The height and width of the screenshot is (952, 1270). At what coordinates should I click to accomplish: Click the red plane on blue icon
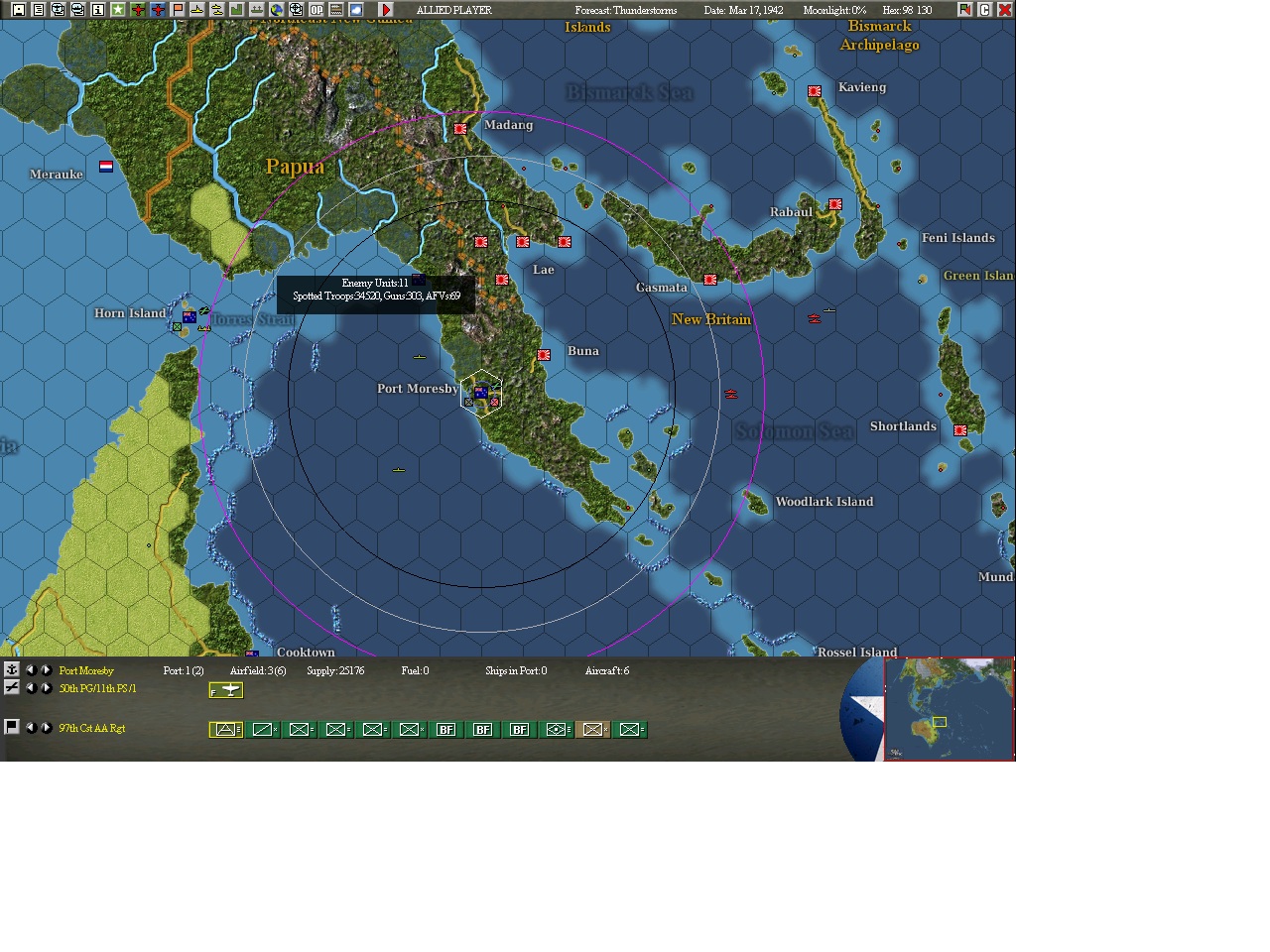click(x=158, y=10)
